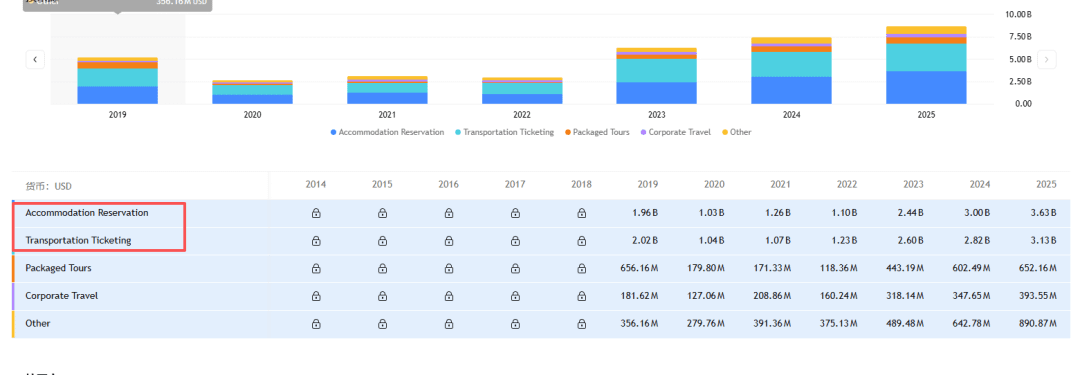Click lock icon for Transportation Ticketing 2017
Viewport: 1080px width, 375px height.
coord(515,241)
